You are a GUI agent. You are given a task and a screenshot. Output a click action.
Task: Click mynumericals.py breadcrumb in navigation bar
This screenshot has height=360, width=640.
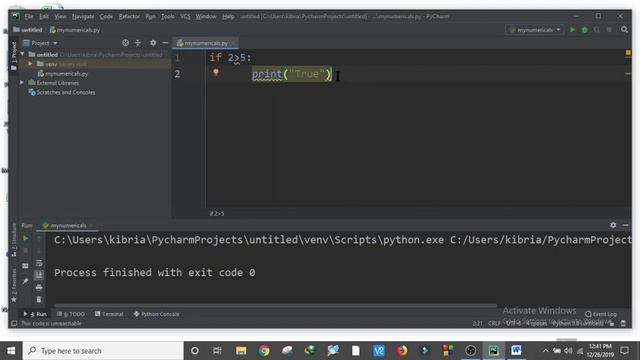pos(75,30)
